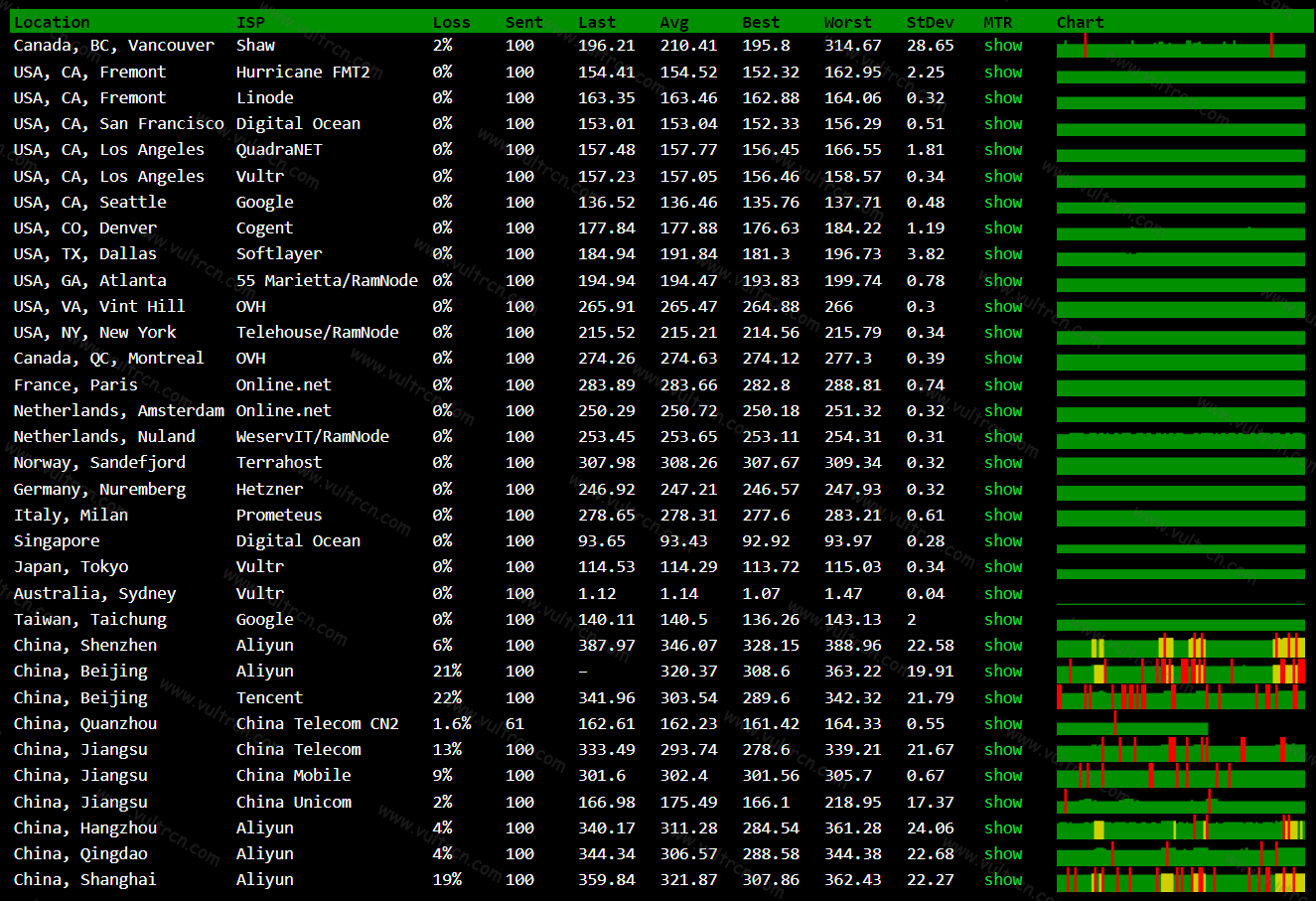Click the StDev column header
The image size is (1316, 901).
coord(931,22)
